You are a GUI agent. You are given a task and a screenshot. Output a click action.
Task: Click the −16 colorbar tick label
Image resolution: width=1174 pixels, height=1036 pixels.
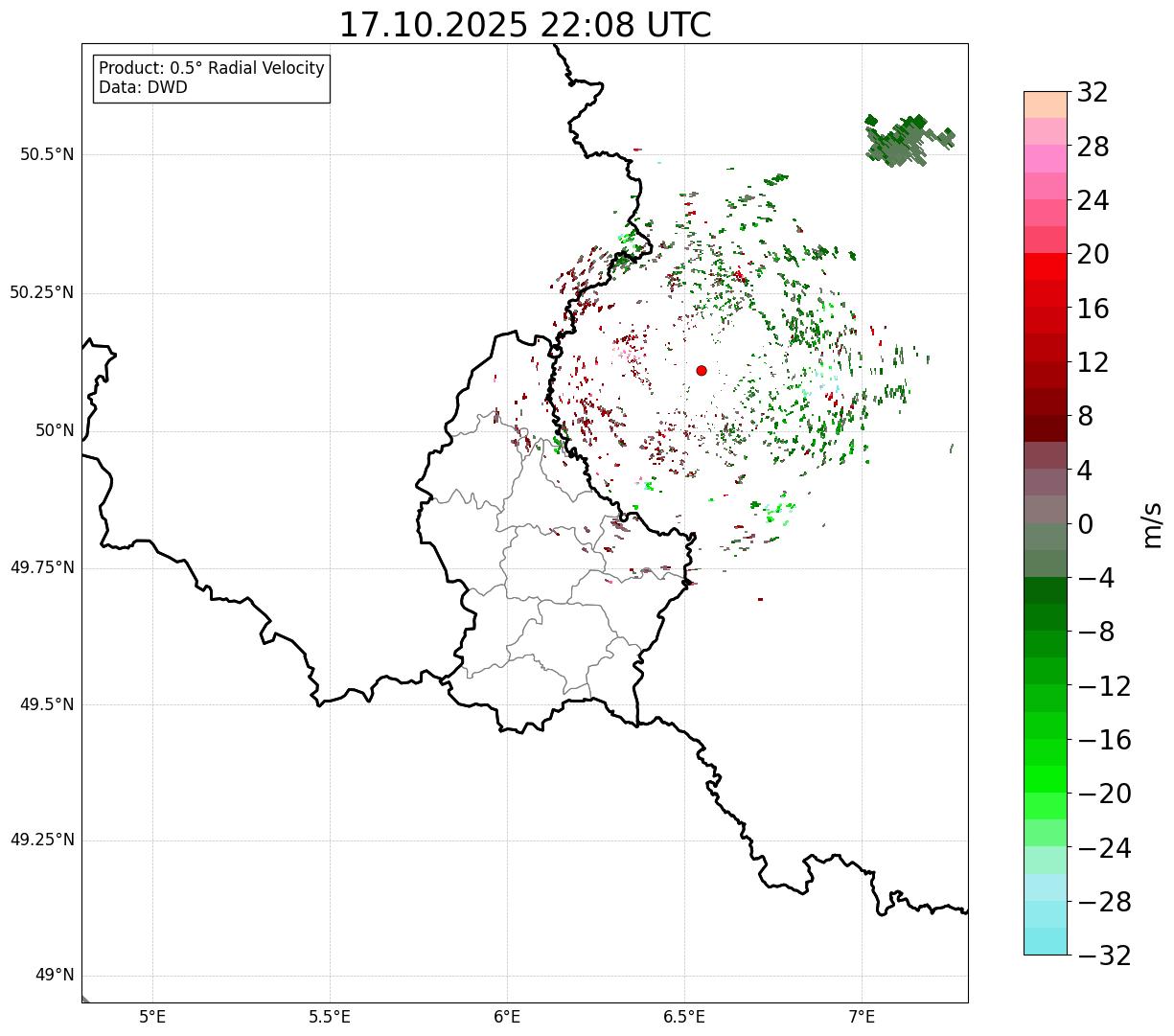coord(1104,740)
